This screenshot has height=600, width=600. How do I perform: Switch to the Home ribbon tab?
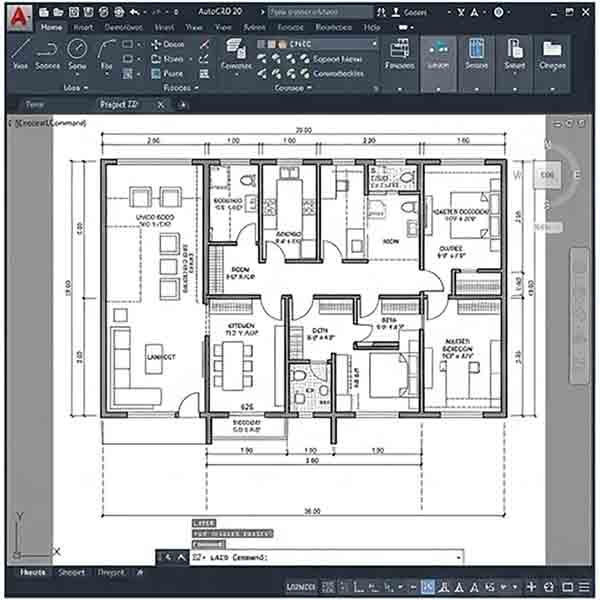51,28
